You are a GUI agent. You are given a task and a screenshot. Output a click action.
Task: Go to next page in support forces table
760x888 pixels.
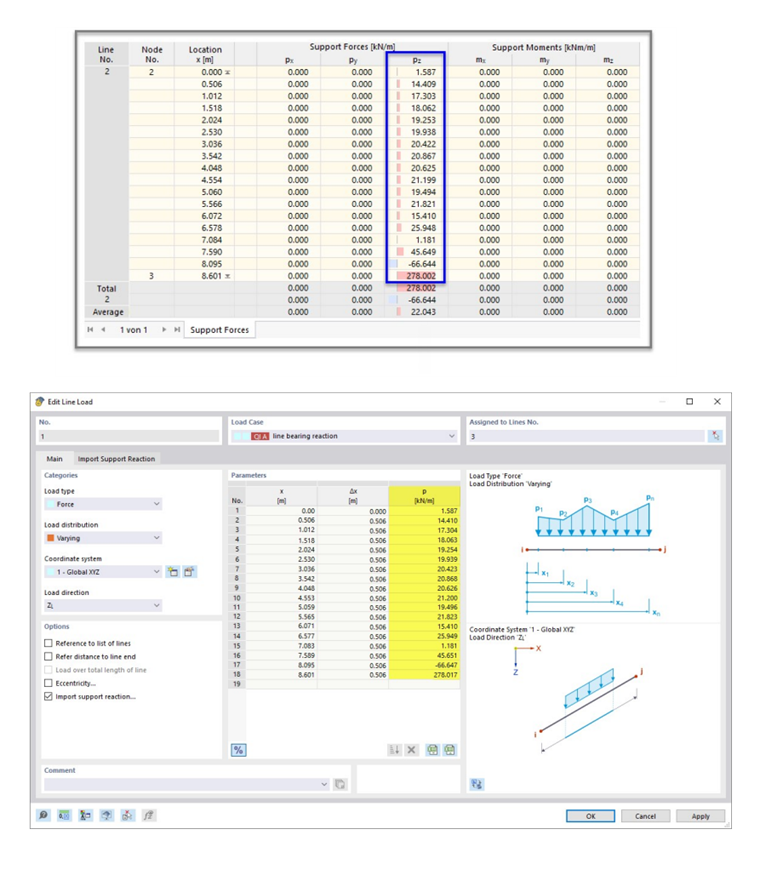tap(164, 330)
